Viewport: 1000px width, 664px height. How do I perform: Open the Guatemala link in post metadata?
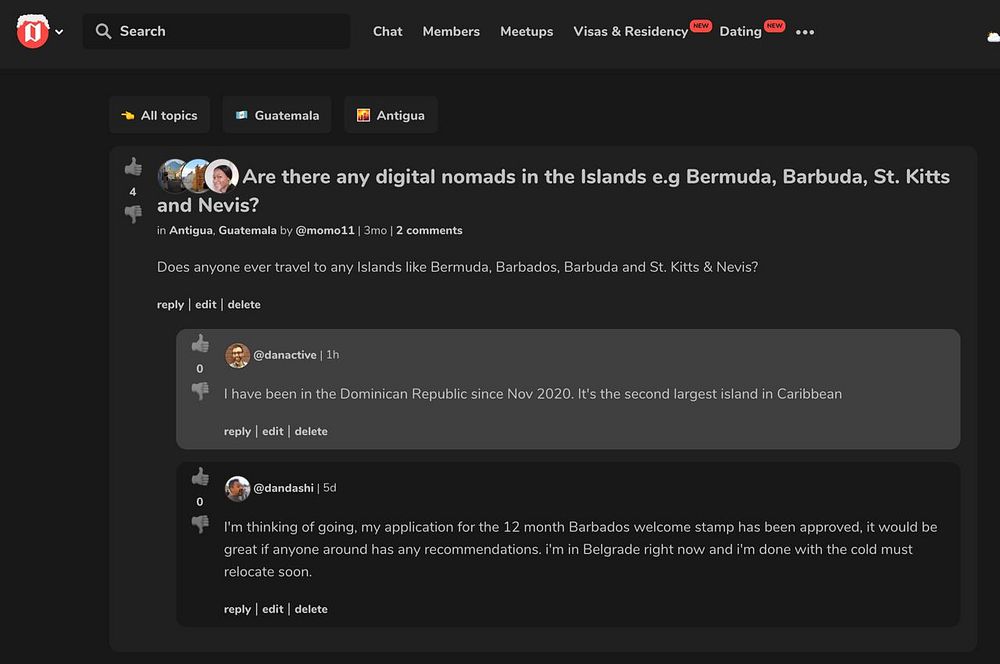click(247, 230)
